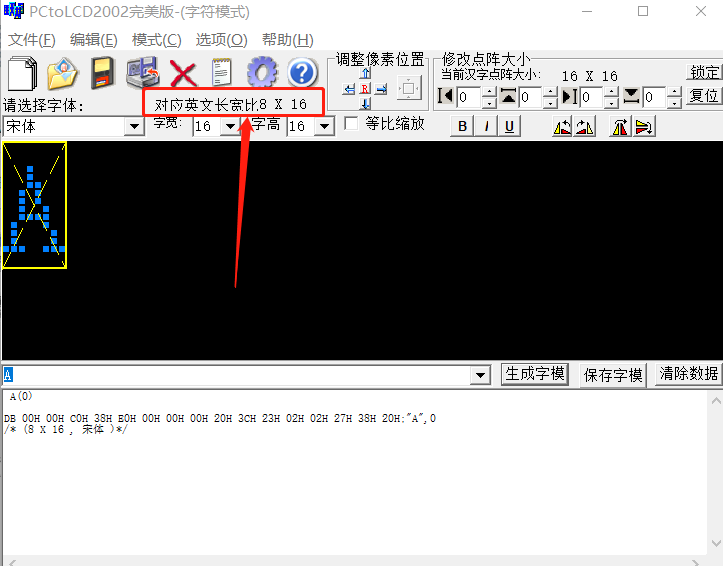
Task: Decrease the bottom edge stepper value
Action: 674,103
